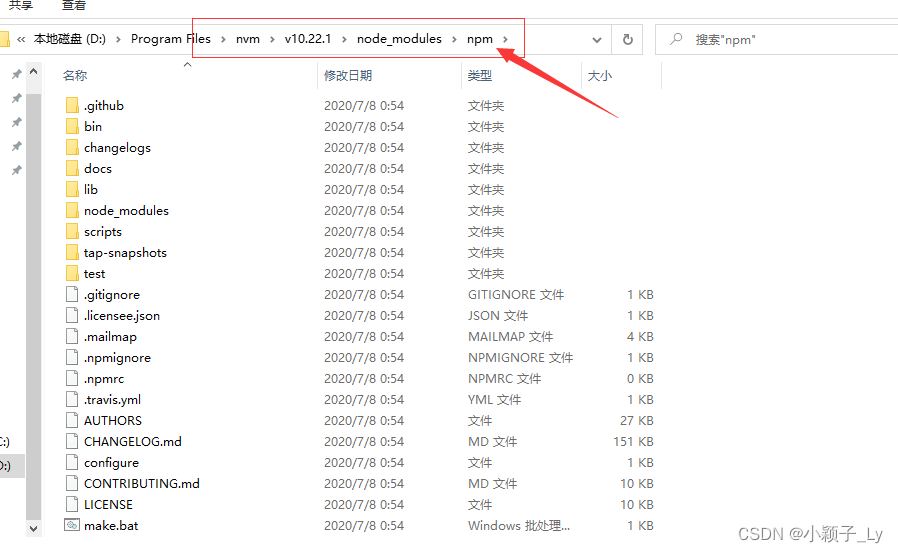Click the navigation pane scrollbar thumb
This screenshot has width=898, height=553.
(x=33, y=306)
